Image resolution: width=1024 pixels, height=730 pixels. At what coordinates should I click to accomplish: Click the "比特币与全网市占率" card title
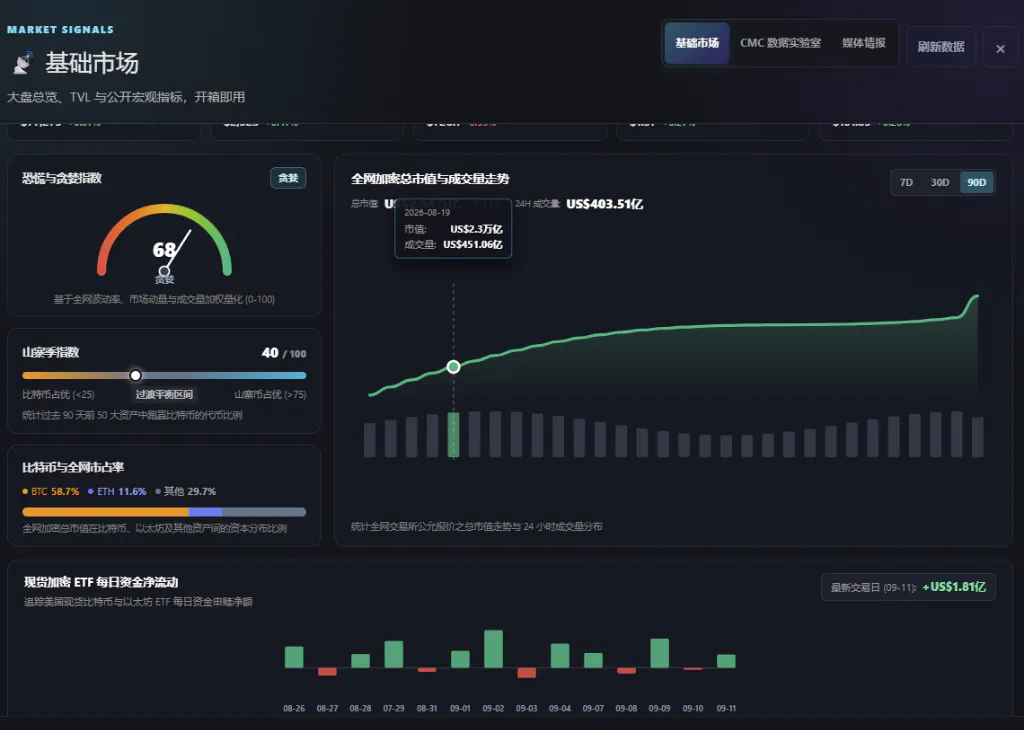73,467
